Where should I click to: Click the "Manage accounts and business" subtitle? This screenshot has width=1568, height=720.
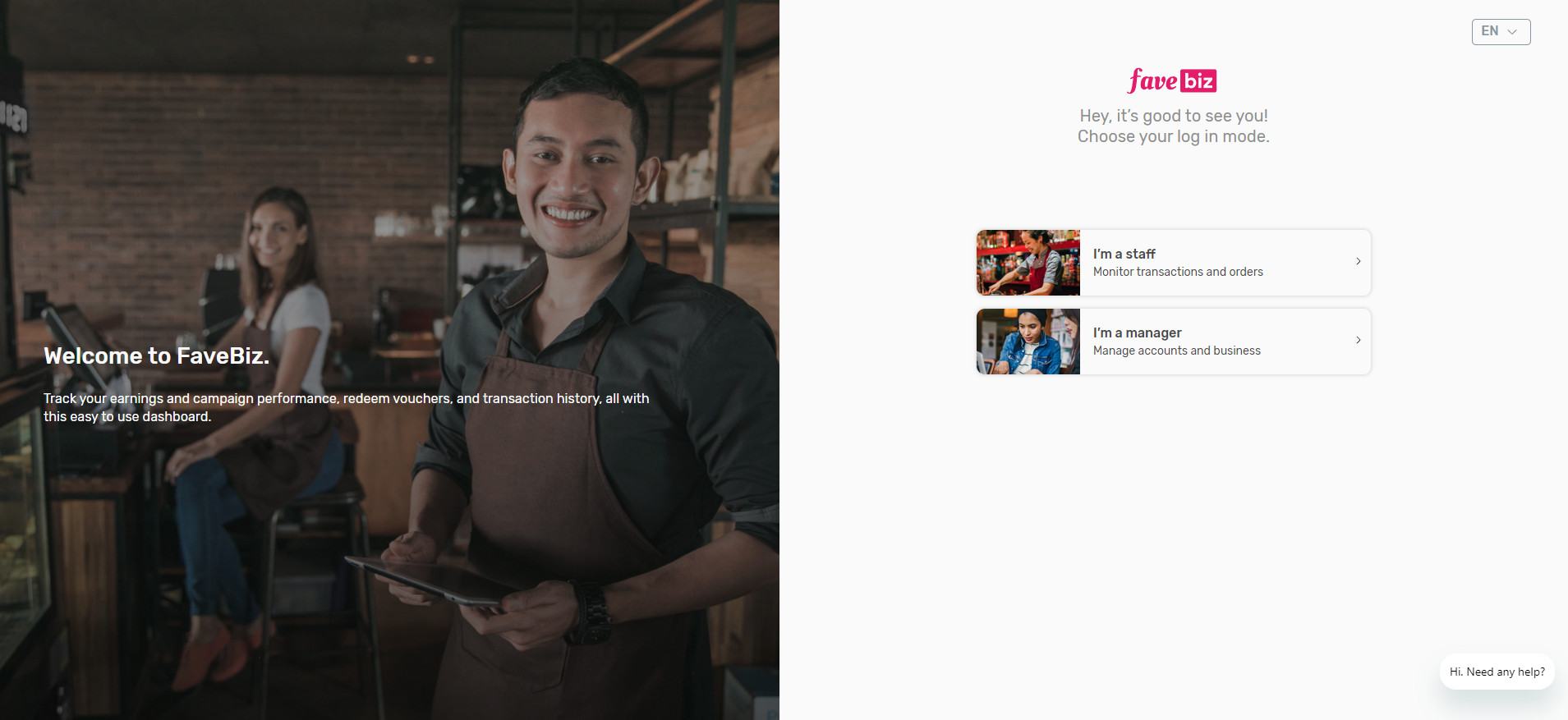pos(1176,351)
